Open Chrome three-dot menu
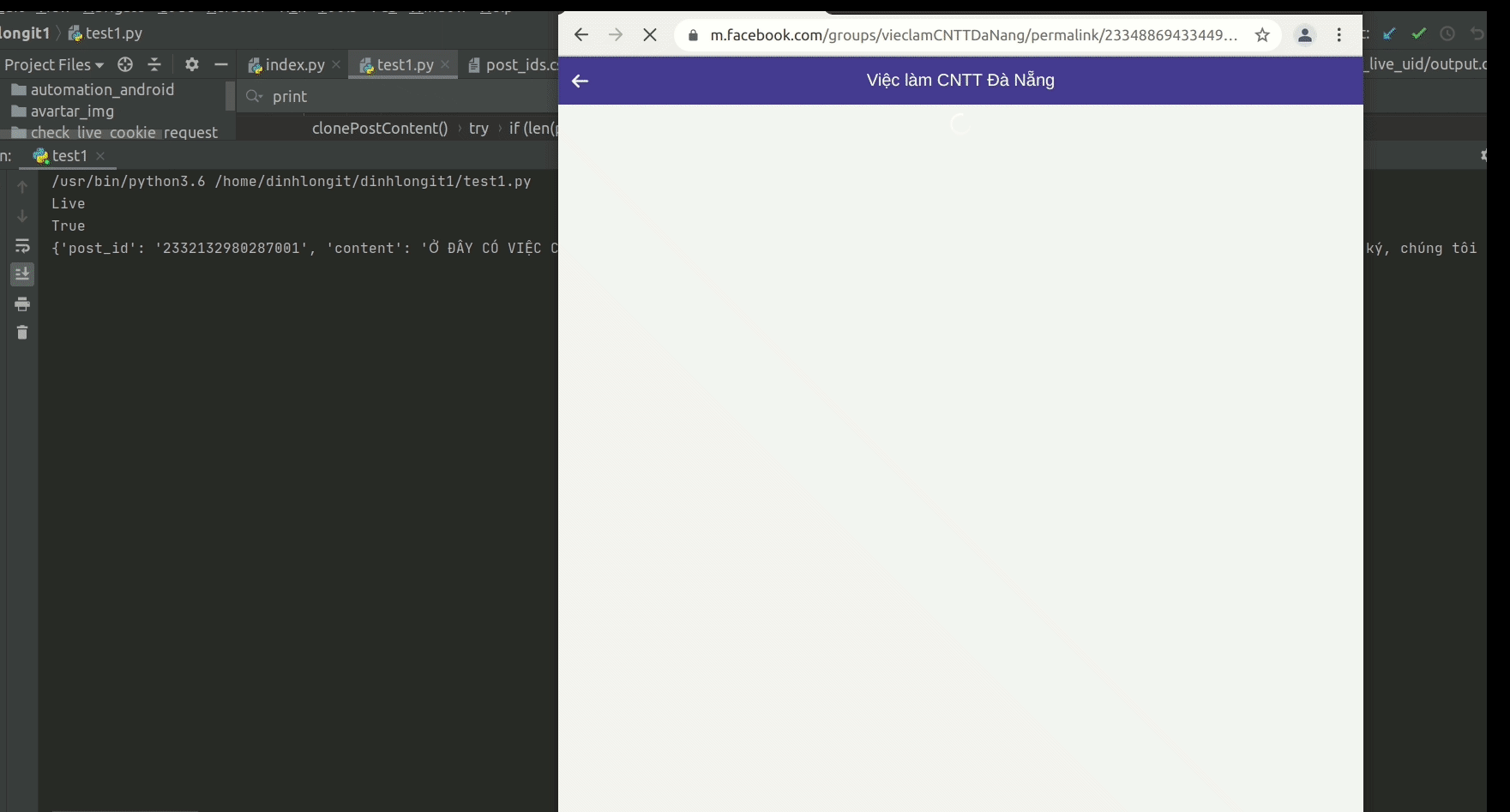Screen dimensions: 1510x812 [1339, 35]
